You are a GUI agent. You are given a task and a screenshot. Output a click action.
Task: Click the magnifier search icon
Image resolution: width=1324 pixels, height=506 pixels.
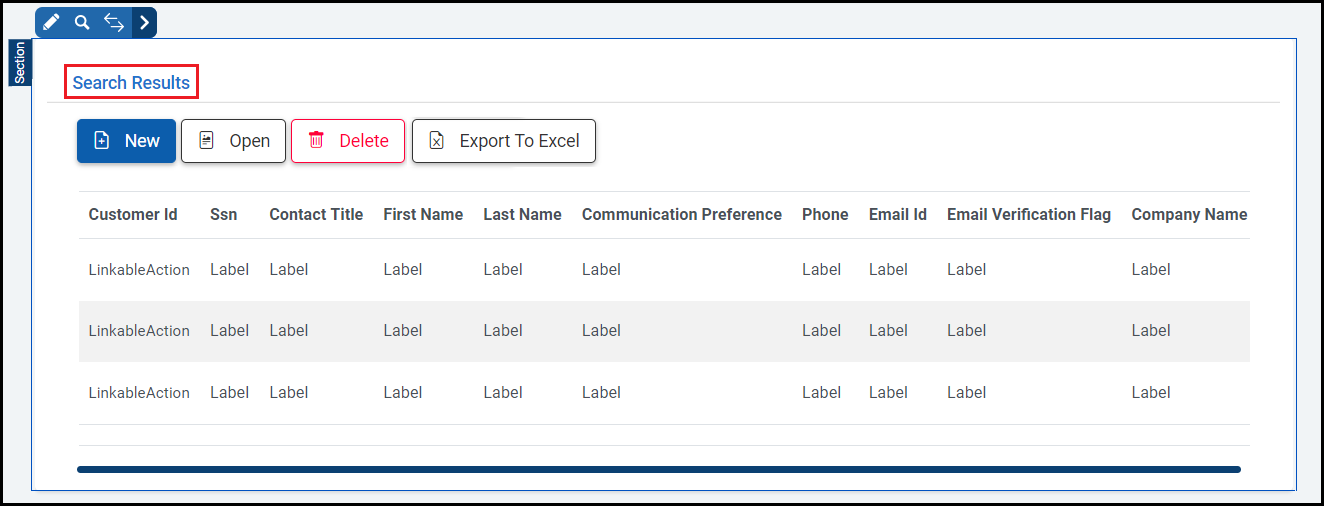[82, 22]
